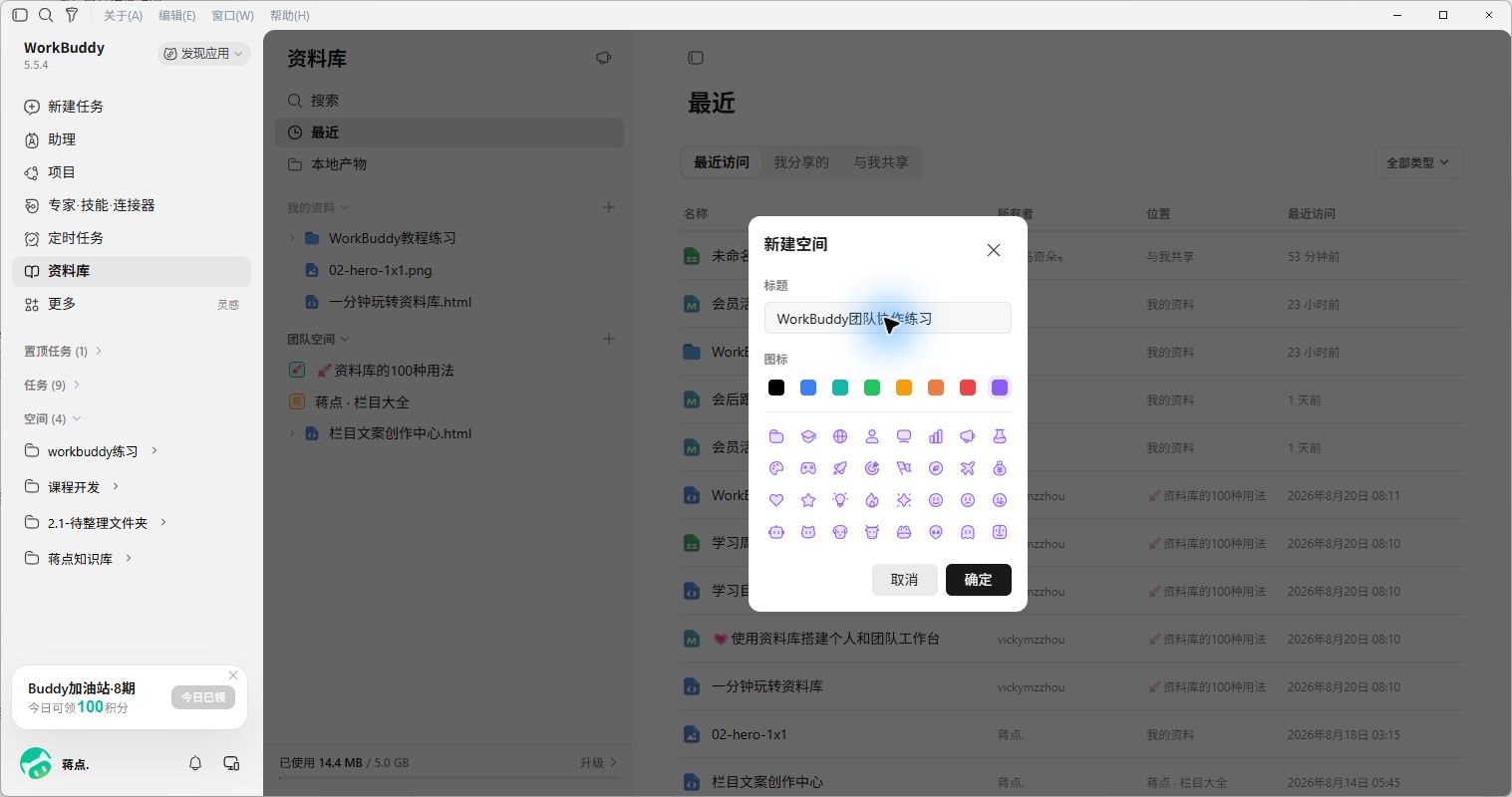Click the 搜索 search box in 资料库
This screenshot has height=797, width=1512.
coord(450,101)
